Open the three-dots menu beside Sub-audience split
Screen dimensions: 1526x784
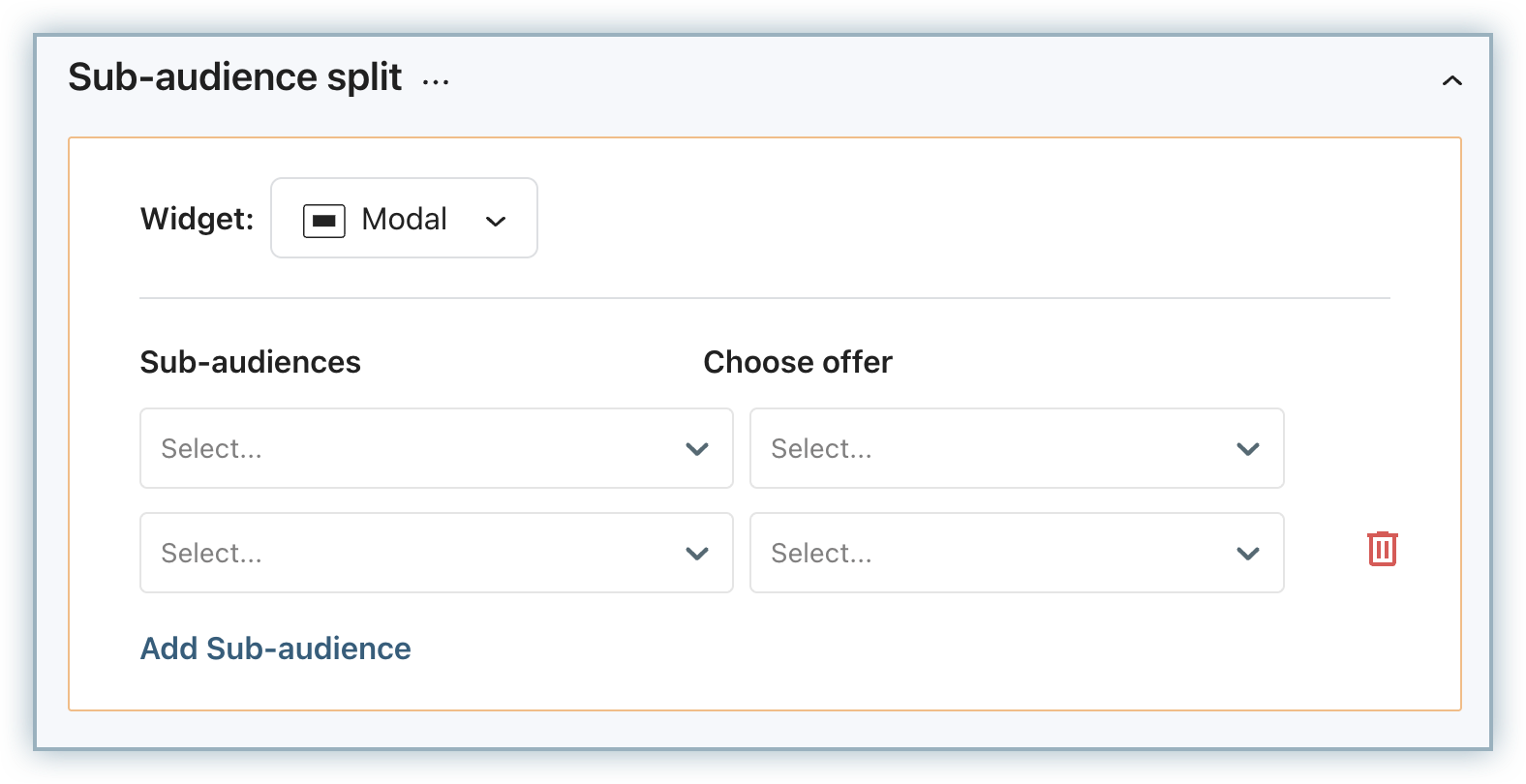tap(436, 82)
